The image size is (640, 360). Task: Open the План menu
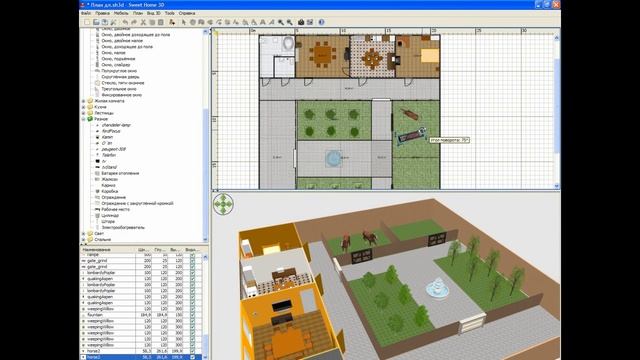[x=138, y=13]
